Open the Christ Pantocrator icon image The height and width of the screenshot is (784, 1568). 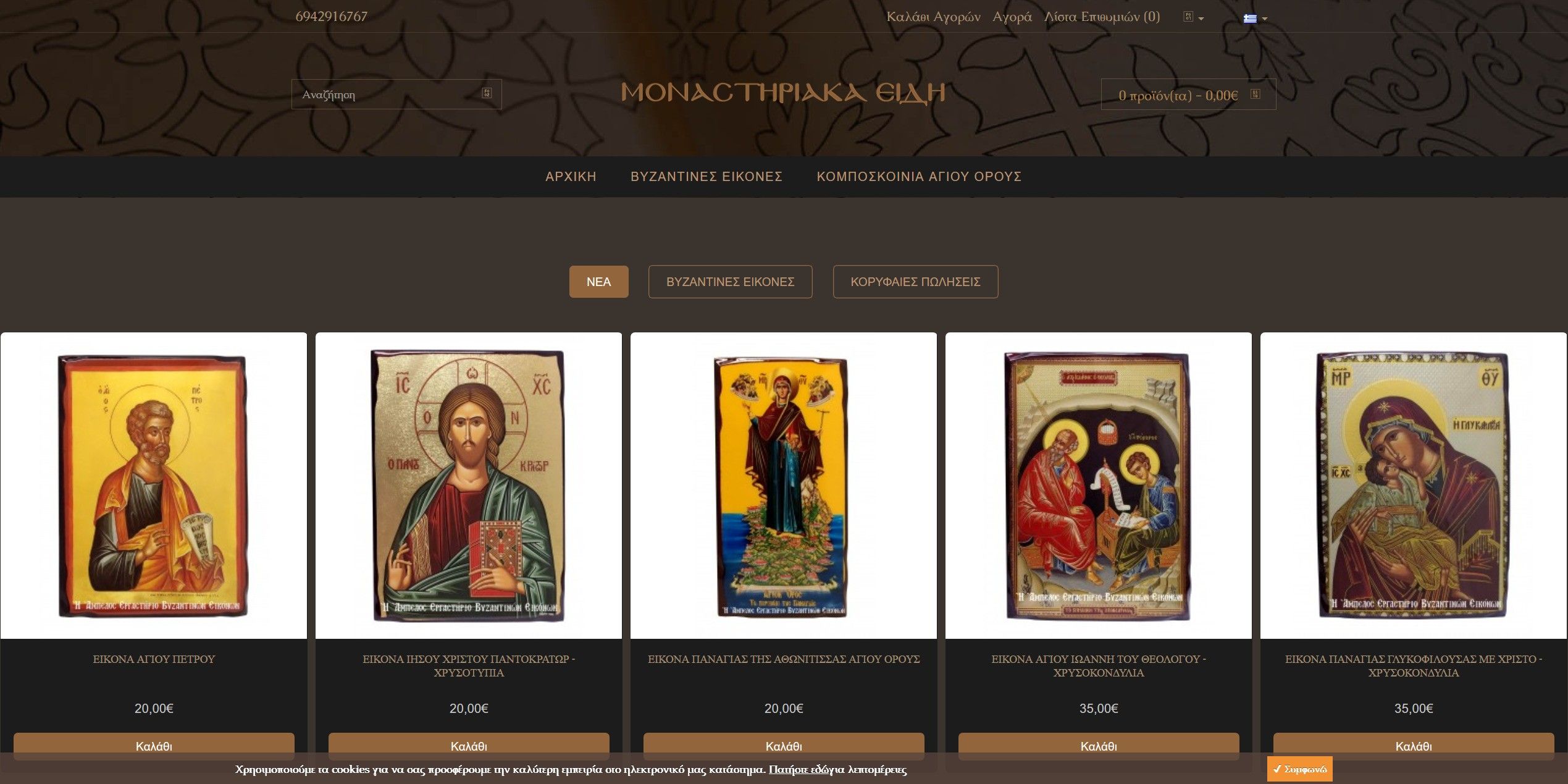[469, 486]
